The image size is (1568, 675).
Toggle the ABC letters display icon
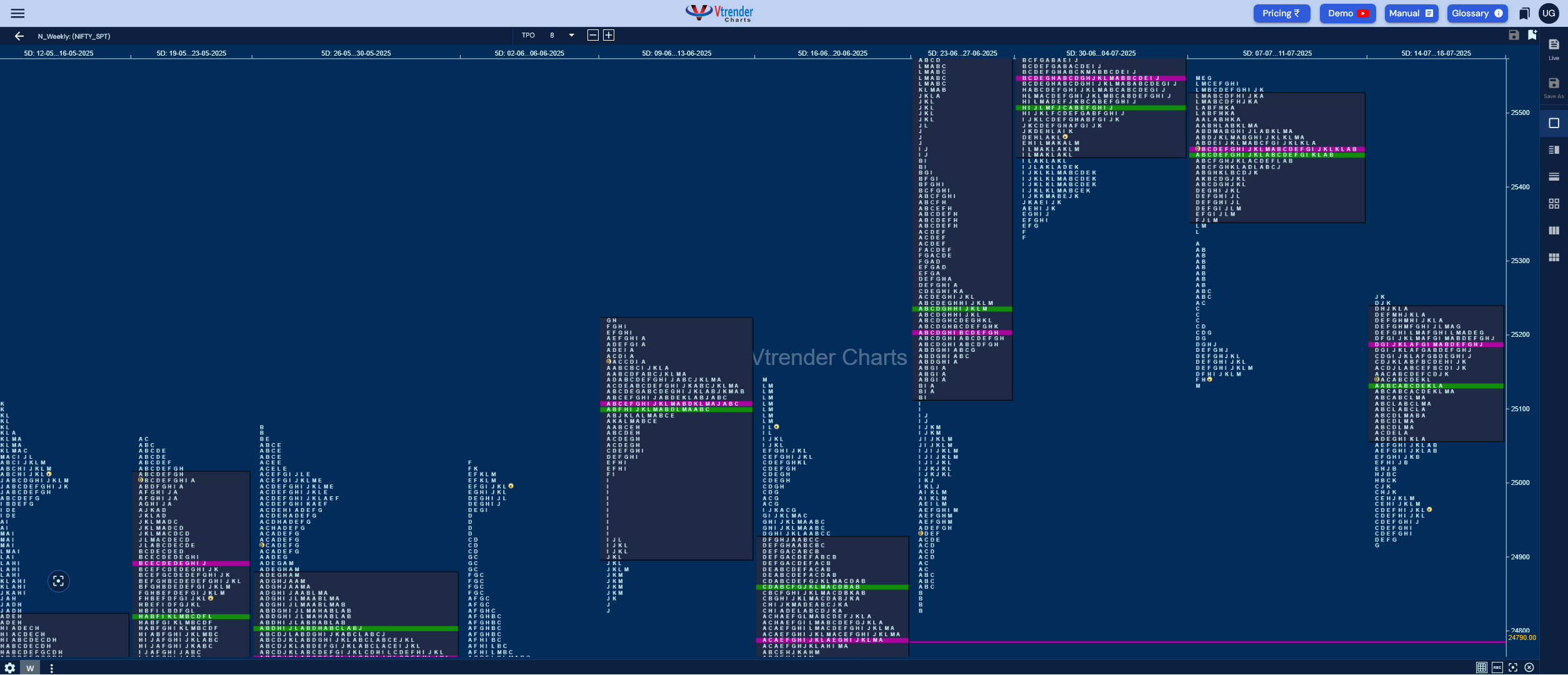(1497, 667)
